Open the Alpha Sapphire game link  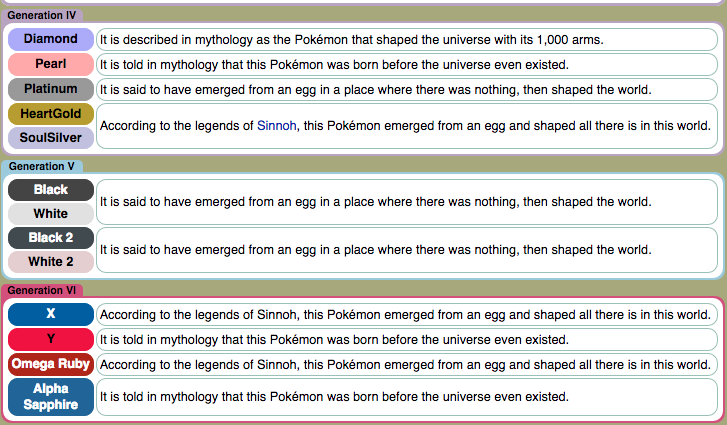[x=51, y=396]
